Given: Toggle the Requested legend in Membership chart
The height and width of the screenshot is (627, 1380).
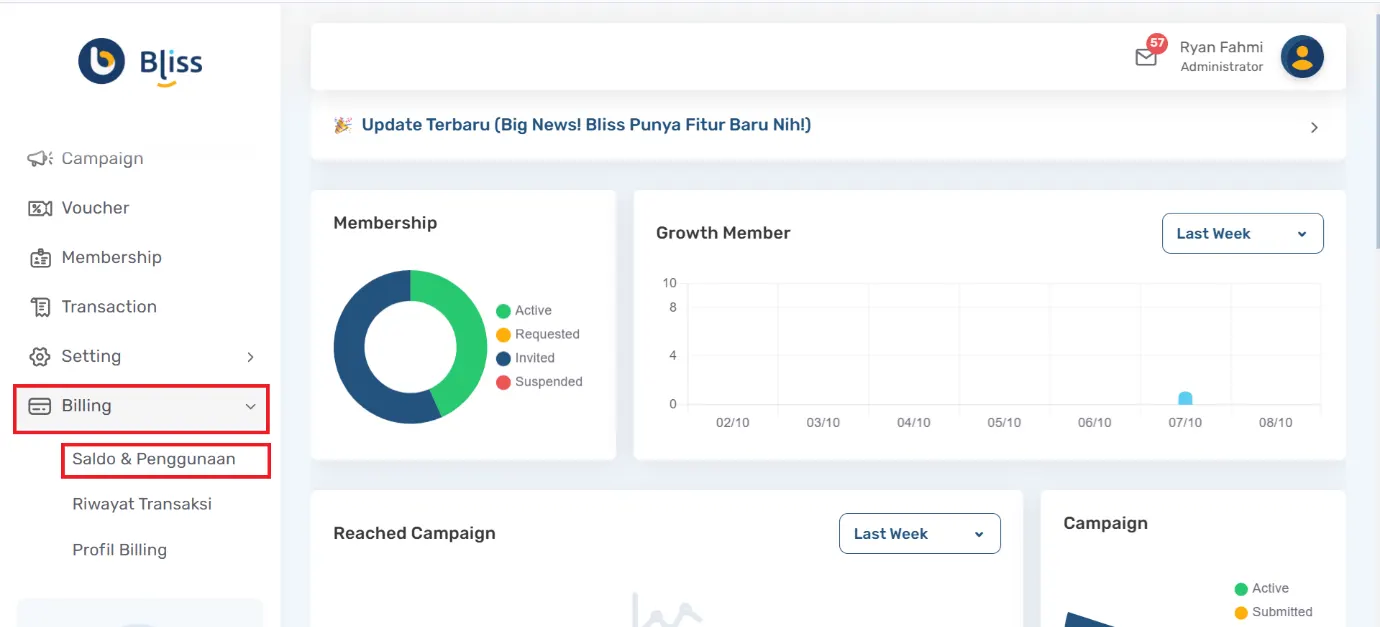Looking at the screenshot, I should [538, 334].
